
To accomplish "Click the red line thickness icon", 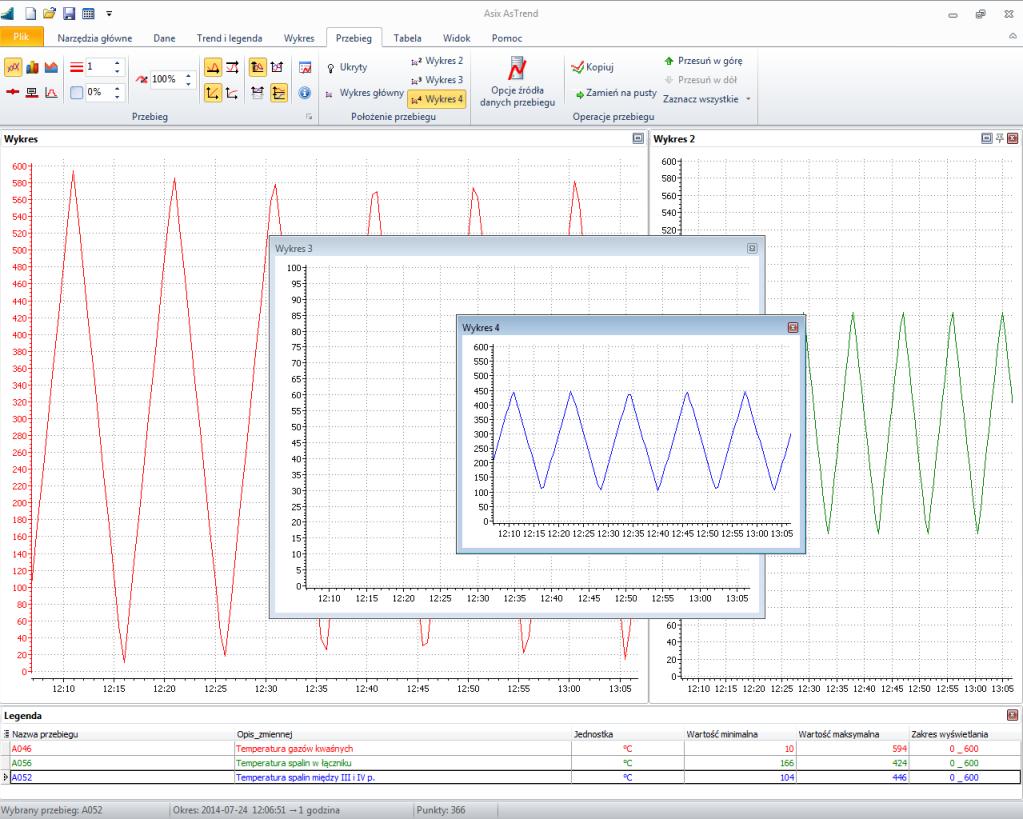I will pos(76,67).
